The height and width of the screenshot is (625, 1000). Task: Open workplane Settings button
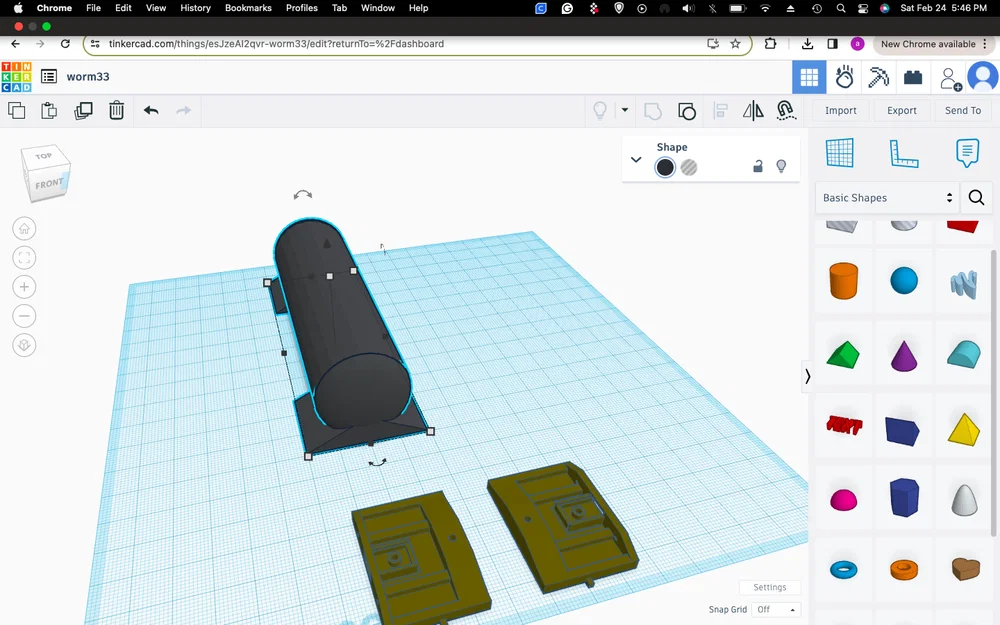pos(769,587)
